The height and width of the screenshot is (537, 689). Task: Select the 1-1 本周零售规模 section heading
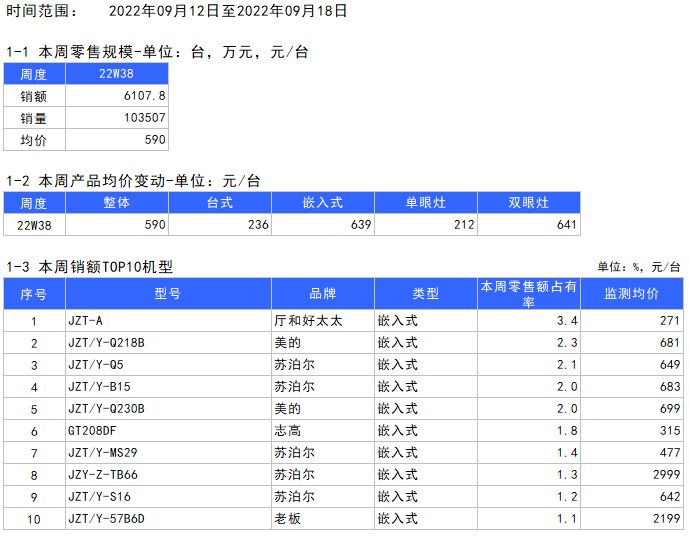pyautogui.click(x=157, y=52)
